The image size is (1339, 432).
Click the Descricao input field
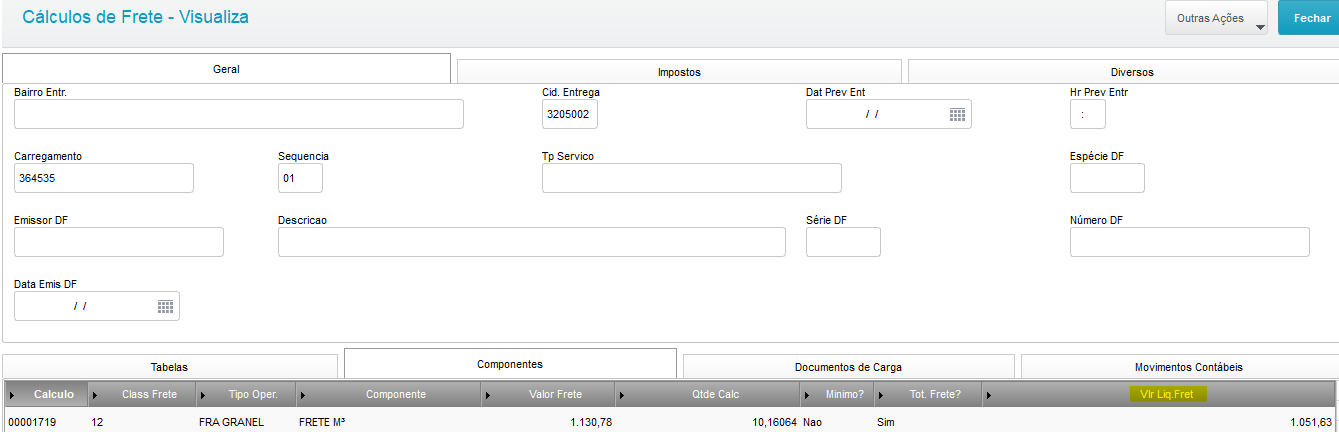coord(532,242)
